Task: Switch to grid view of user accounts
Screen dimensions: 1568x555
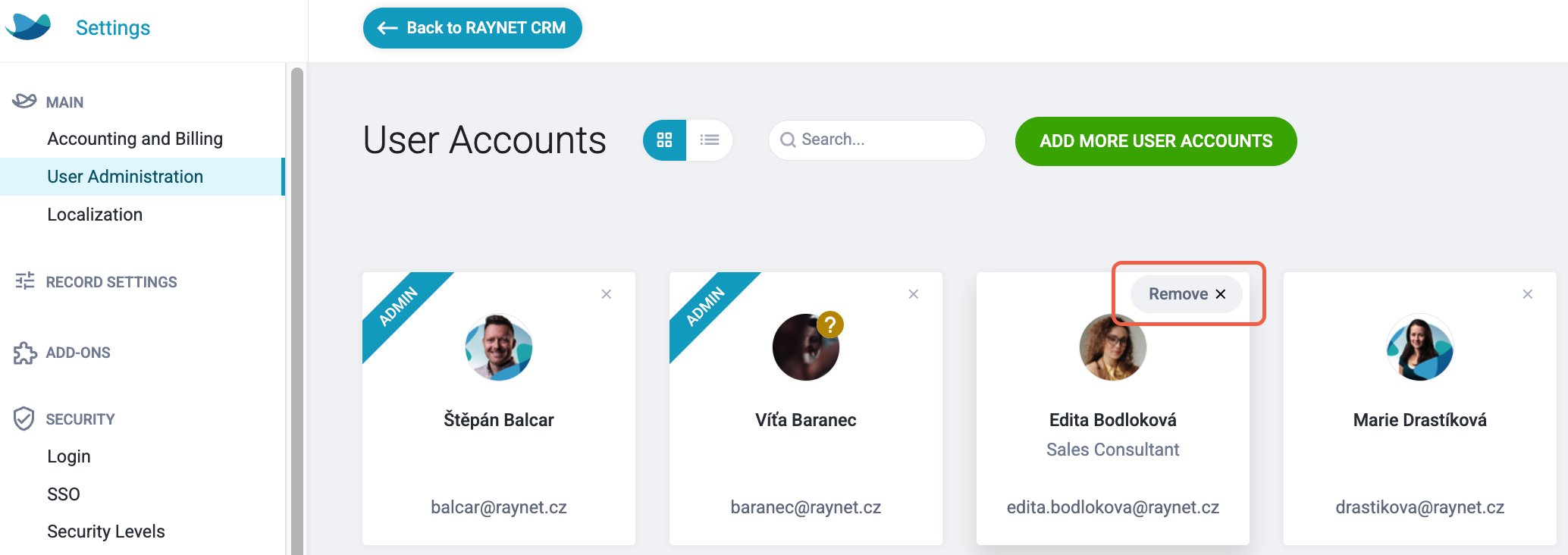Action: point(665,140)
